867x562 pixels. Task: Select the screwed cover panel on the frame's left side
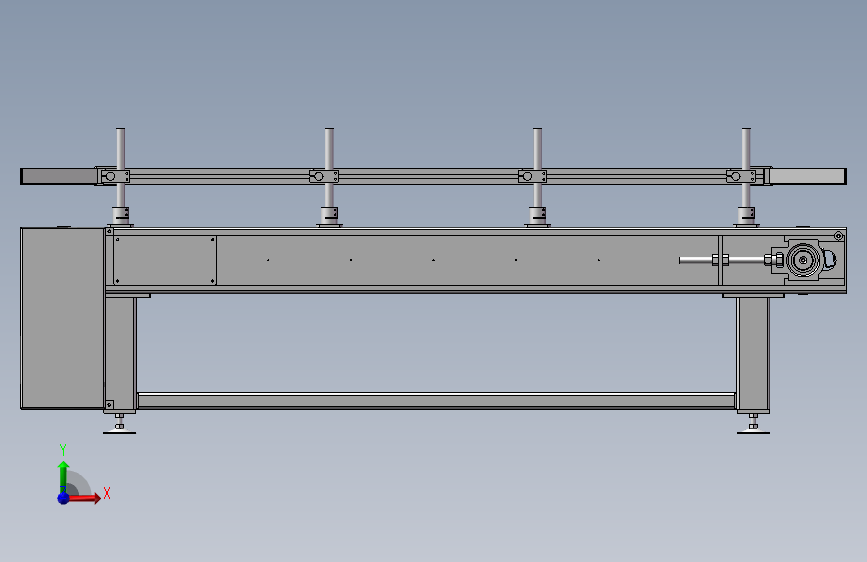click(165, 261)
